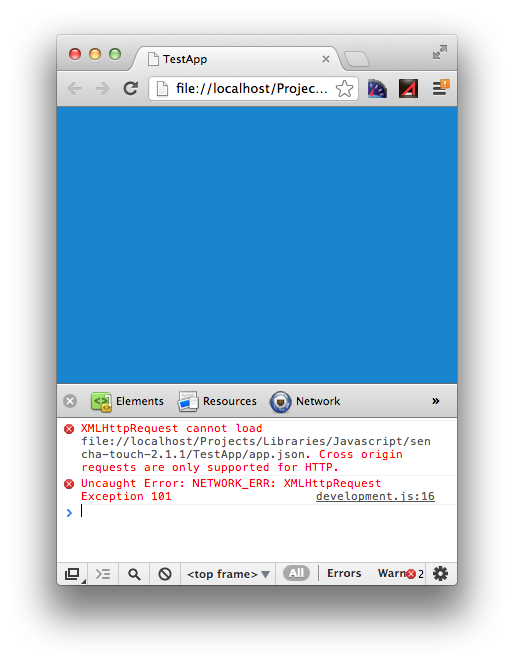
Task: Select the All console filter
Action: coord(296,573)
